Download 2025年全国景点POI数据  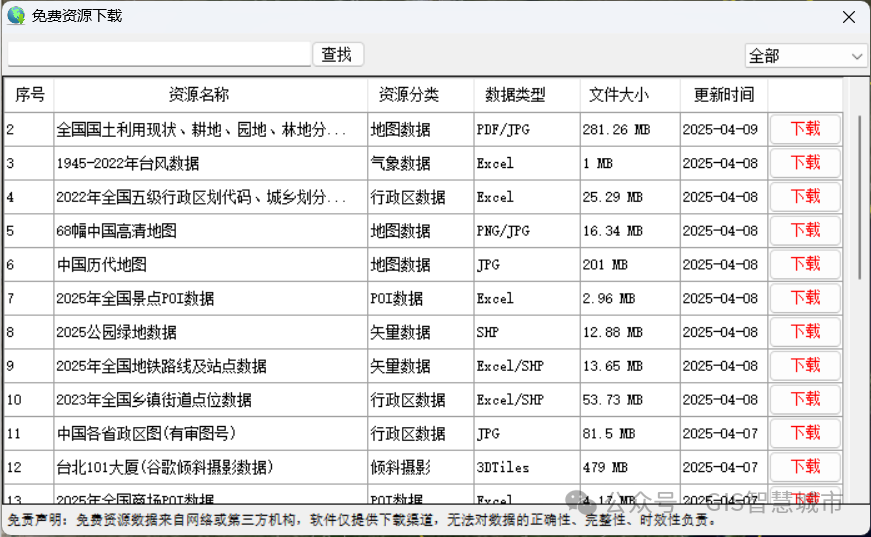point(805,298)
